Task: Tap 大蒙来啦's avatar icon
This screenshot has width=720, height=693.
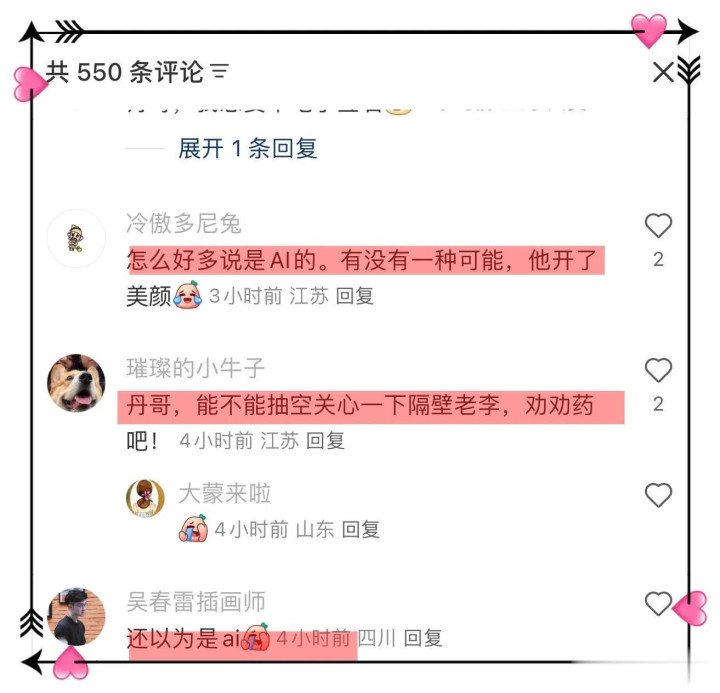Action: coord(145,498)
